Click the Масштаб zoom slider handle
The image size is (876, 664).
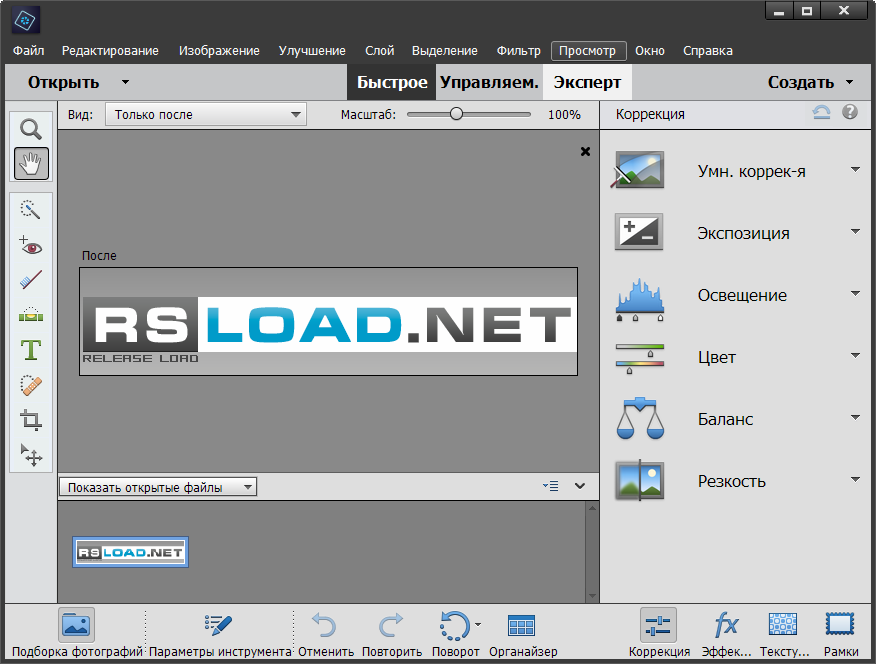tap(456, 114)
